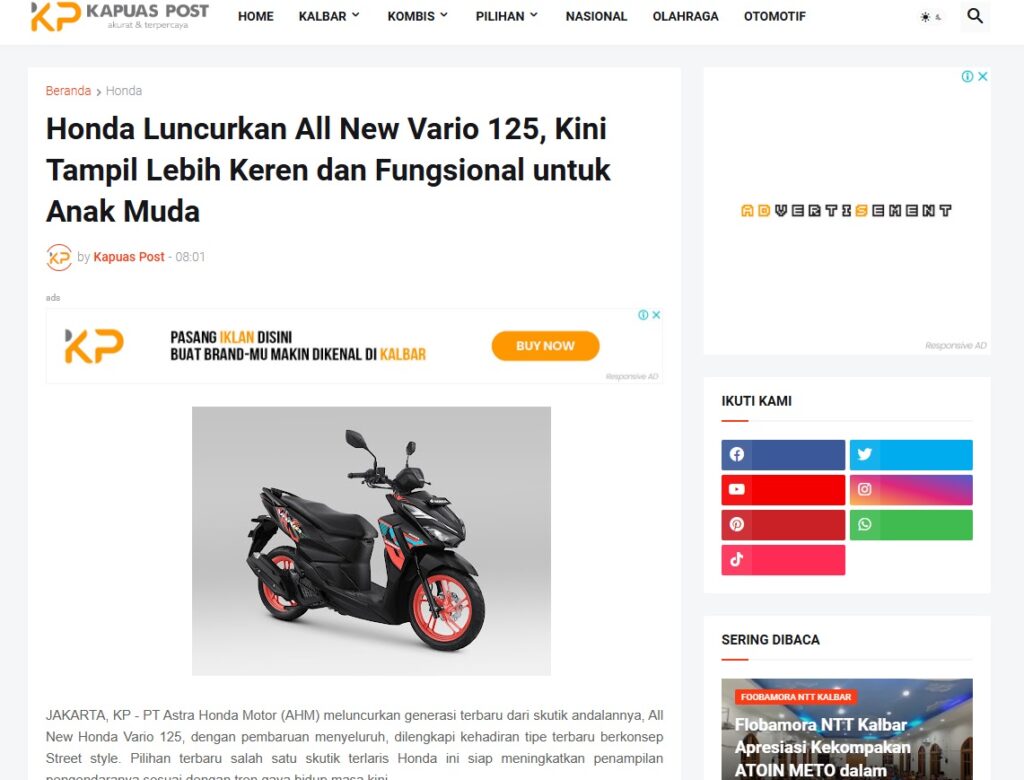Open the search magnifier icon
Viewport: 1024px width, 780px height.
tap(974, 16)
